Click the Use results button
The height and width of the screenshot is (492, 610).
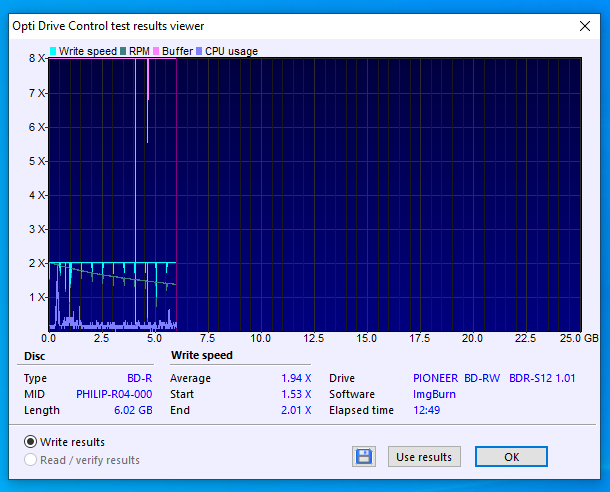click(424, 457)
